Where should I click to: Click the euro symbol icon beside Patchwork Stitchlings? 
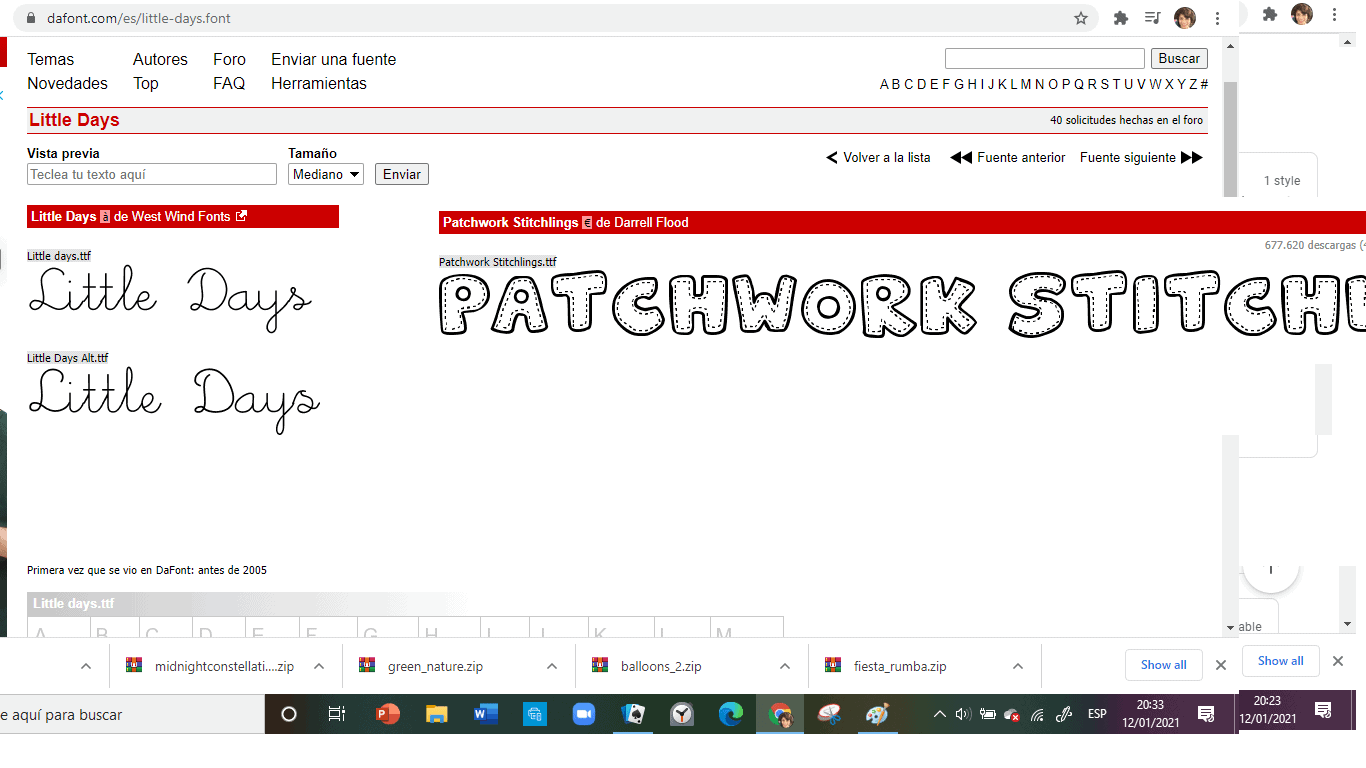pos(587,223)
